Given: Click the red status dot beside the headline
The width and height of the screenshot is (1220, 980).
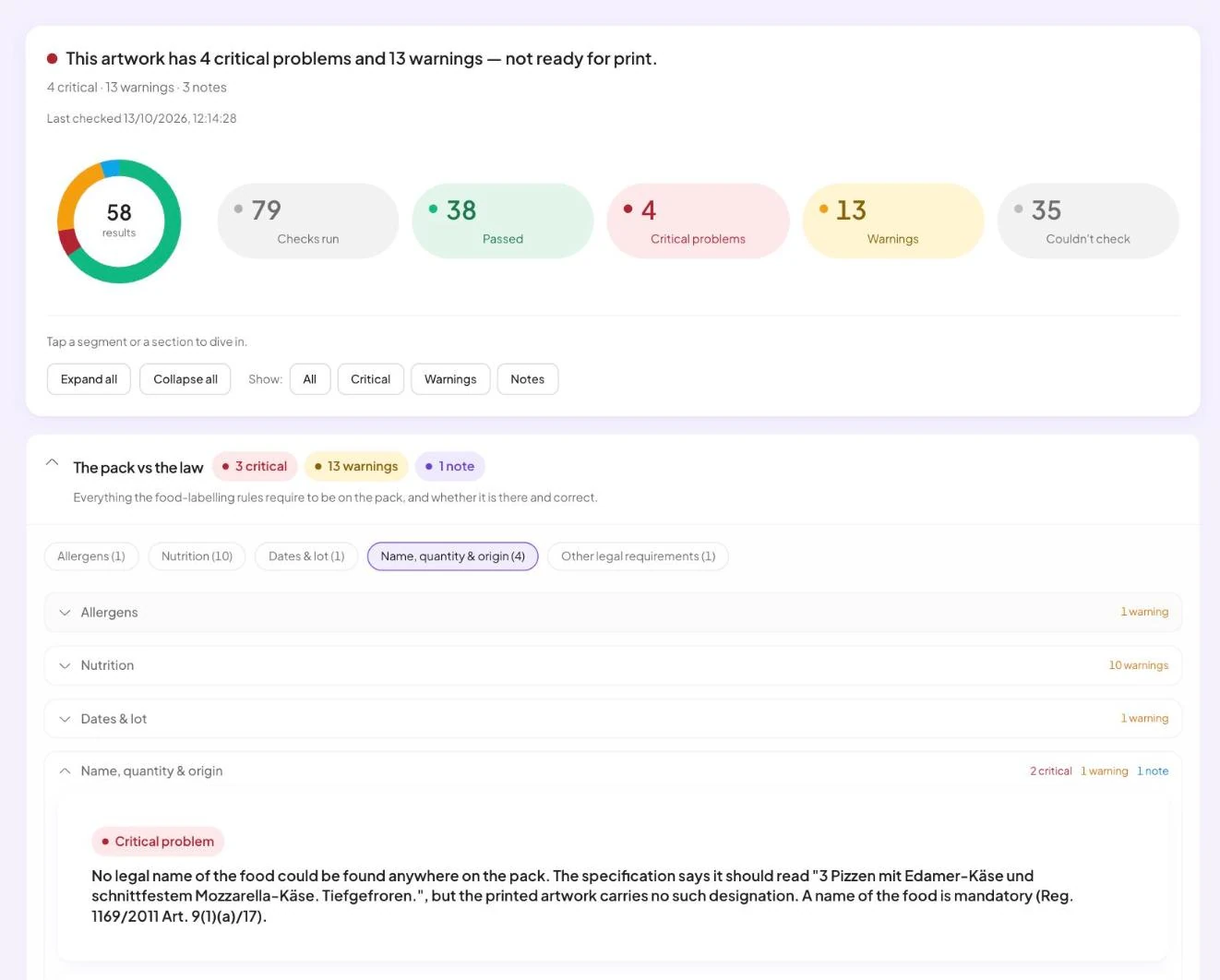Looking at the screenshot, I should [x=53, y=58].
